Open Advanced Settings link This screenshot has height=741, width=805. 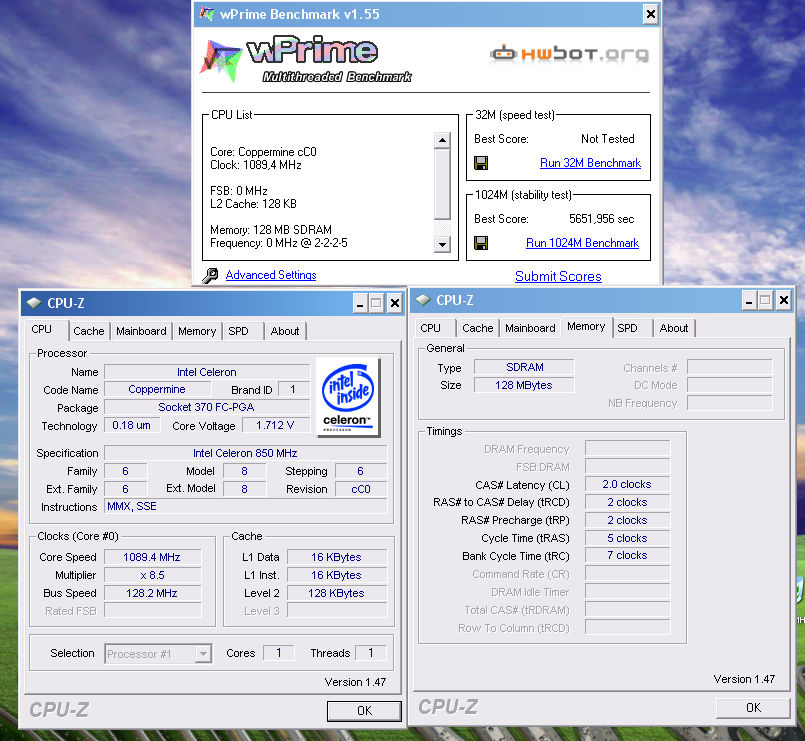click(x=271, y=275)
